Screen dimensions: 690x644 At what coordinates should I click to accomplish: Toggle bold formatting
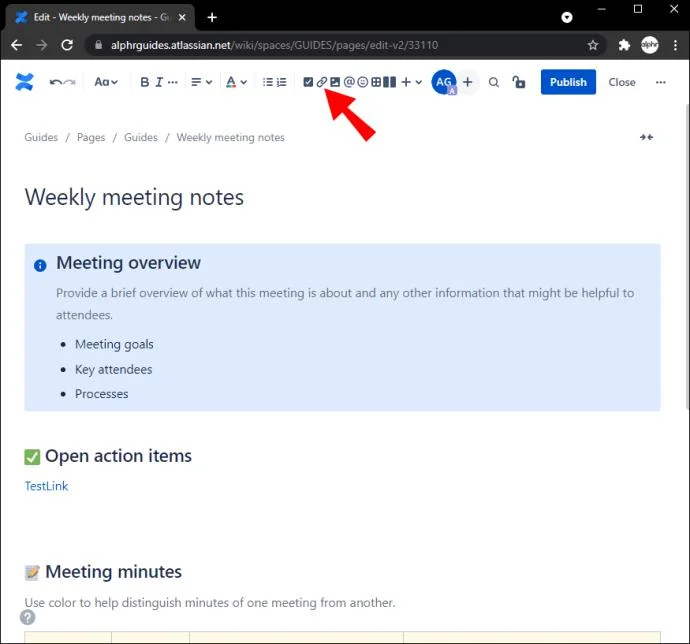(x=144, y=82)
